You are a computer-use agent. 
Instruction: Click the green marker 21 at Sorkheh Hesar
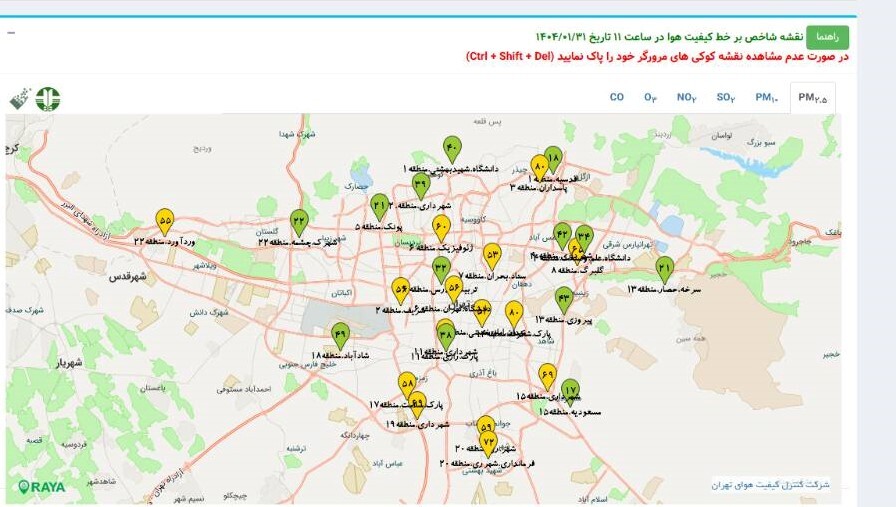coord(665,268)
